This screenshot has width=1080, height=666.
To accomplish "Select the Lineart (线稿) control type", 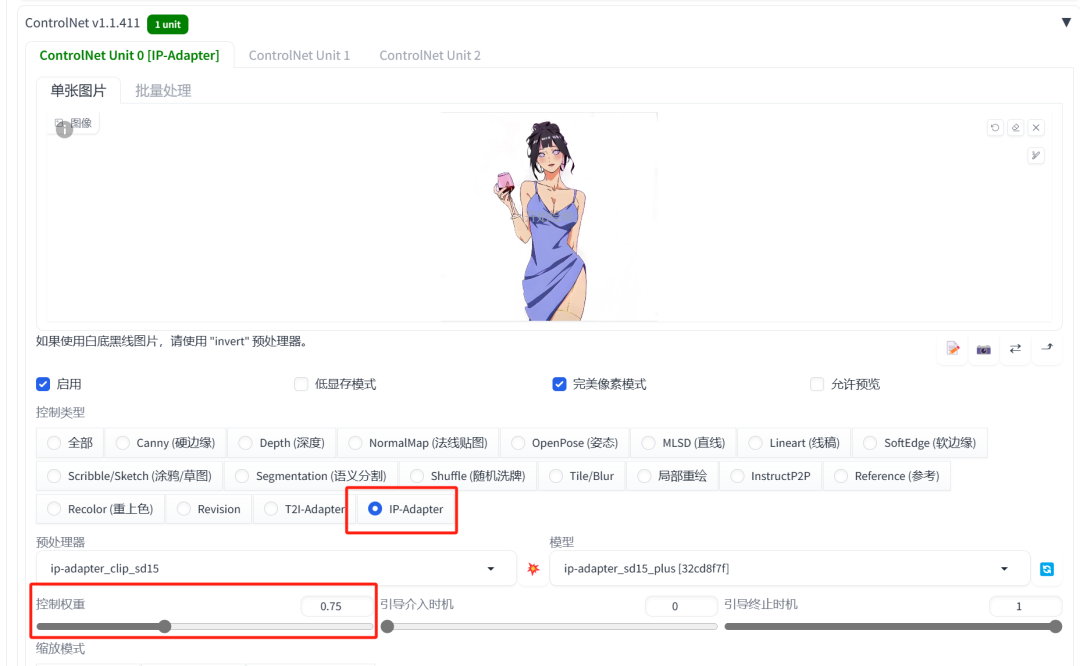I will pos(794,443).
